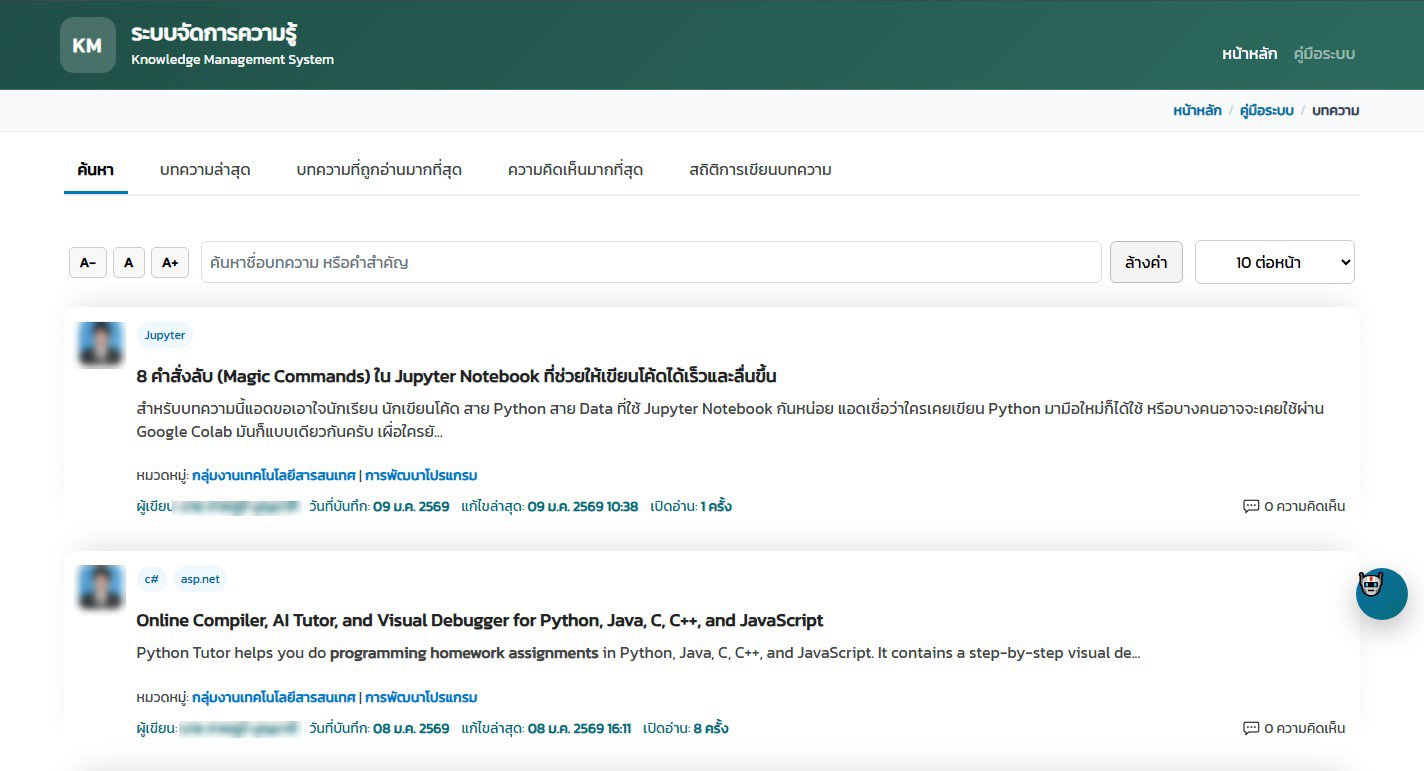The width and height of the screenshot is (1424, 771).
Task: Open the 10 ต่อหน้า page-size dropdown
Action: pyautogui.click(x=1274, y=262)
